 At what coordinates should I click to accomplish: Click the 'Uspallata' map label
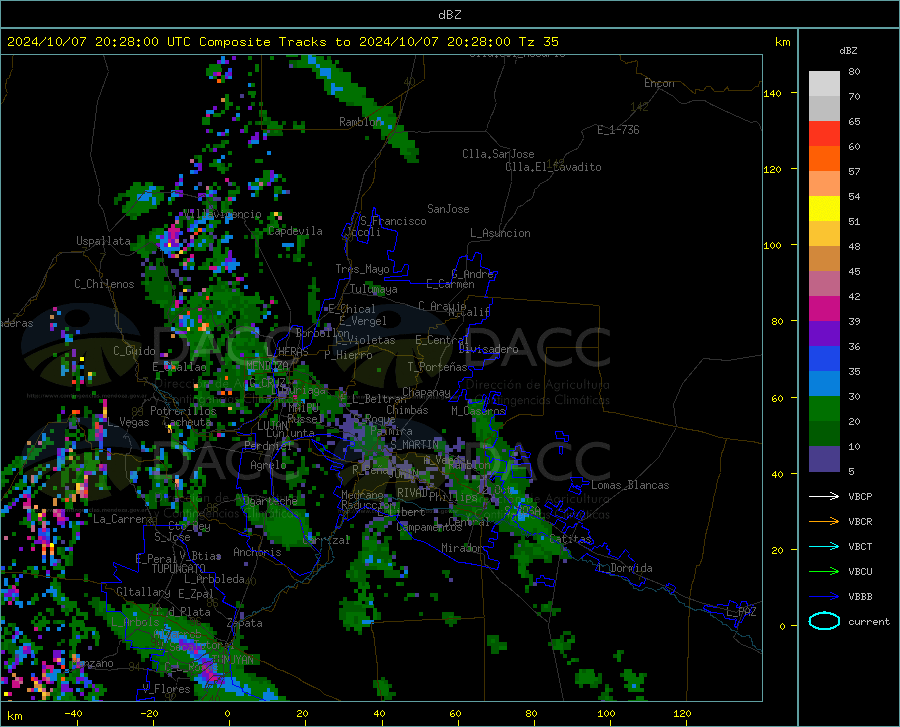103,241
